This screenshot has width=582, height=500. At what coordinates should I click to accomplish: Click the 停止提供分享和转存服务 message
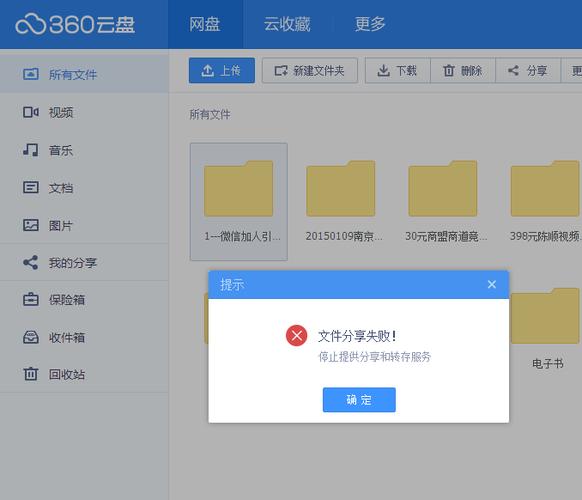(x=375, y=357)
